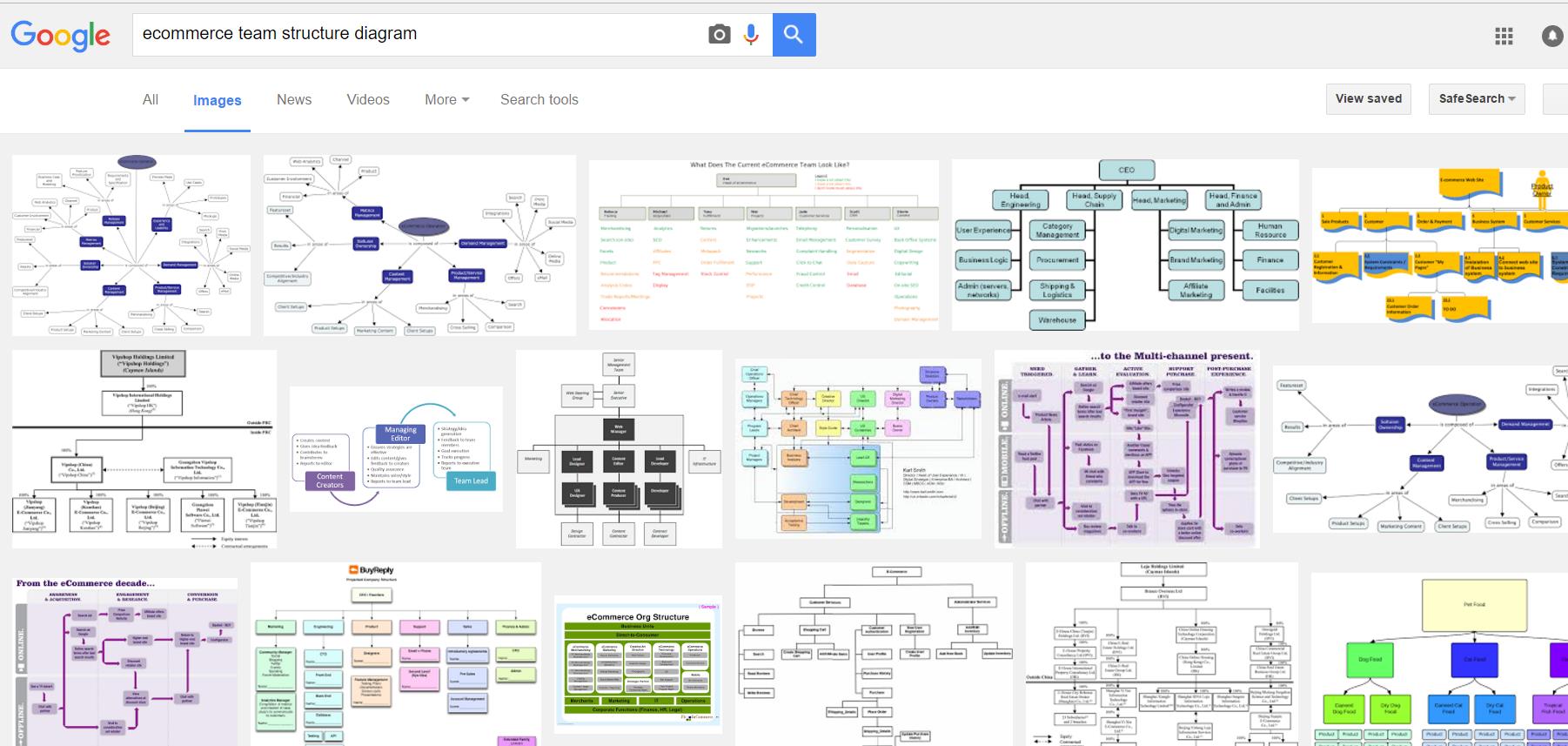This screenshot has width=1568, height=746.
Task: Open the black-box Web Manager org chart
Action: (x=619, y=449)
